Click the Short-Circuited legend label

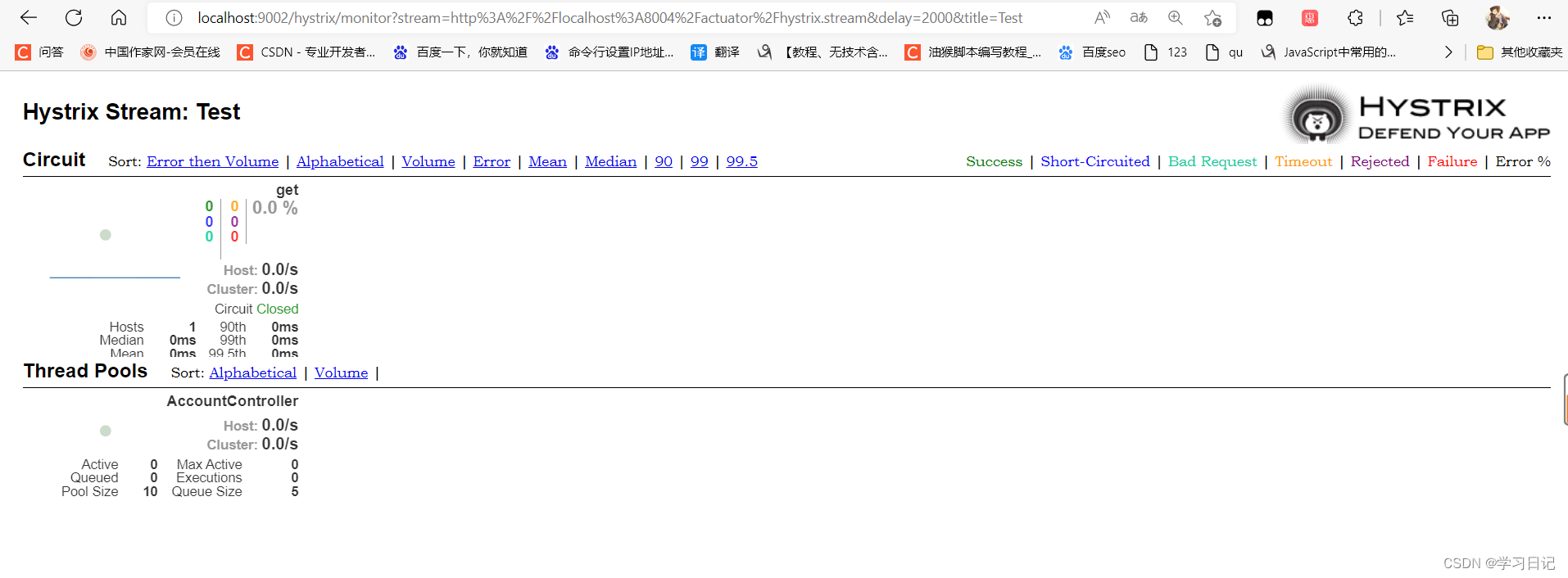[x=1095, y=161]
